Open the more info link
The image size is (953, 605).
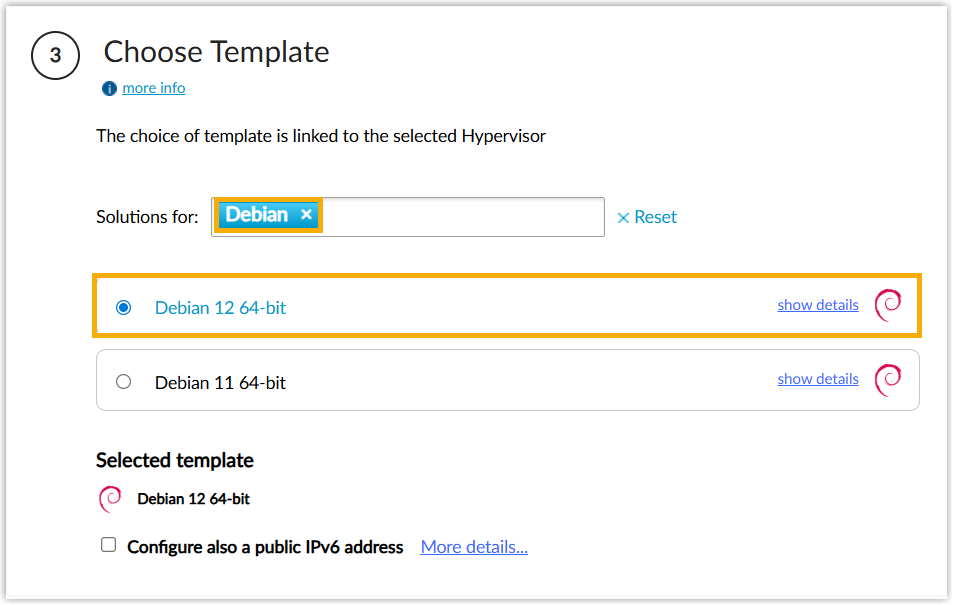tap(153, 88)
